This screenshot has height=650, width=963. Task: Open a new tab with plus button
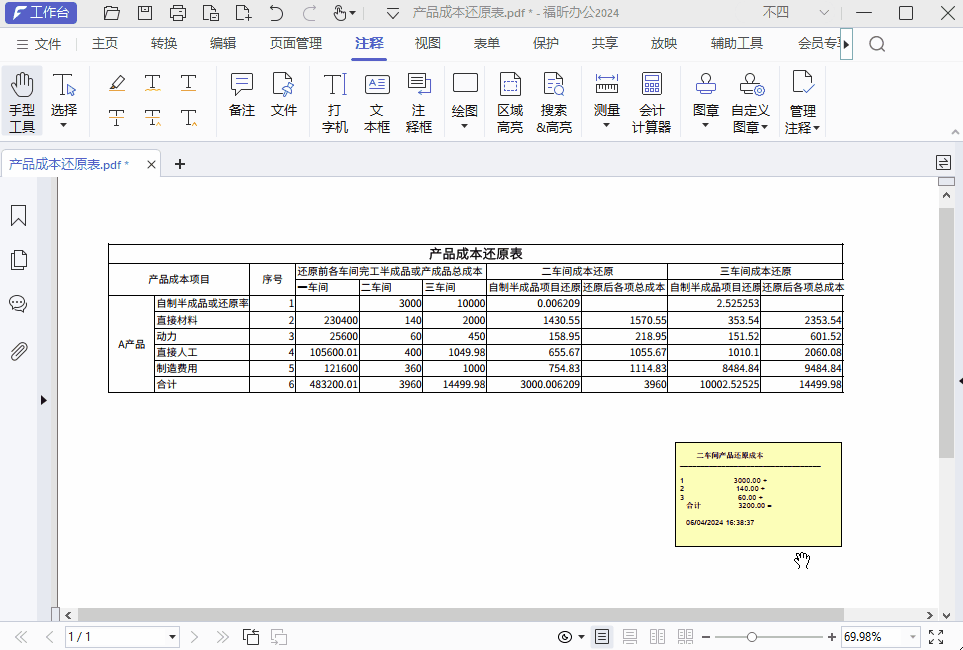(x=180, y=165)
